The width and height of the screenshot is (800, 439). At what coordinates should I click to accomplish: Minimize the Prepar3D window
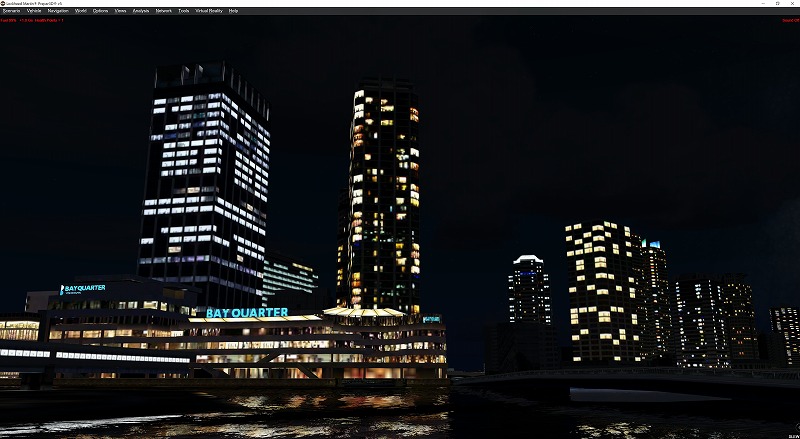point(764,3)
